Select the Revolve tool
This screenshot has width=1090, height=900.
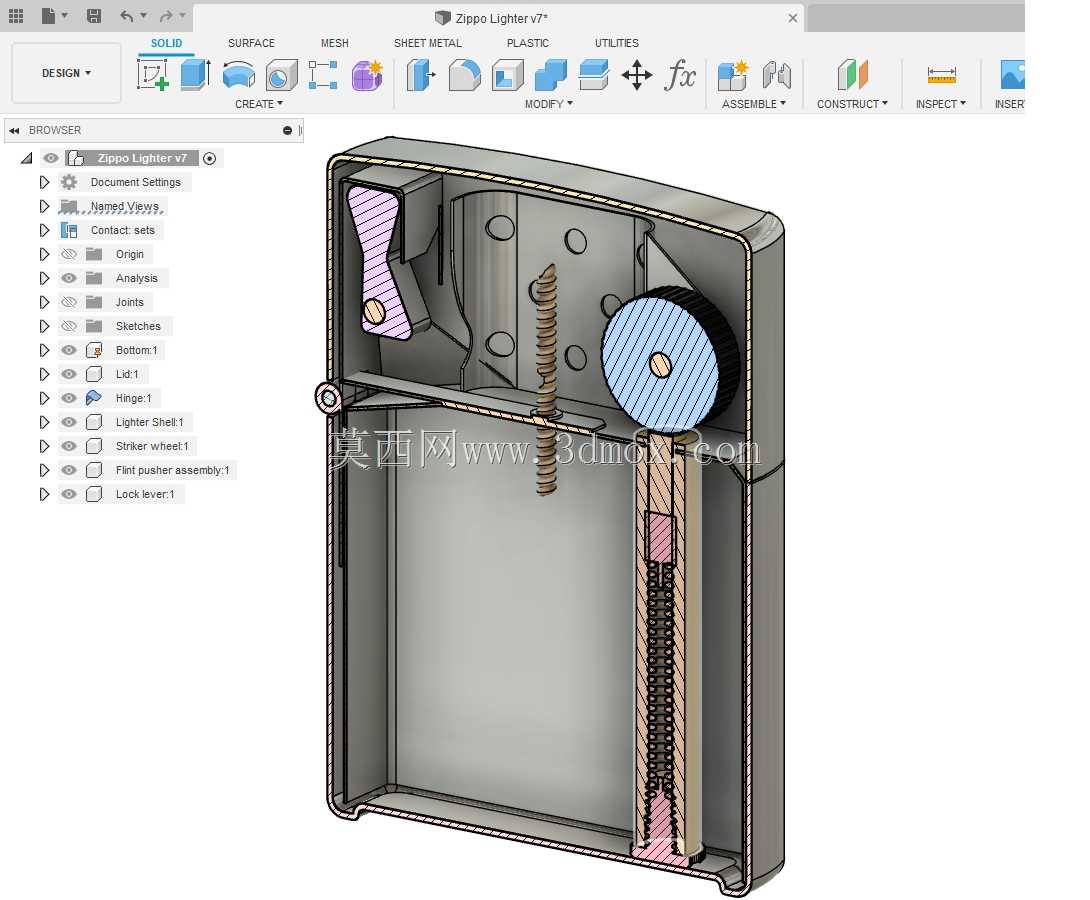pos(238,74)
